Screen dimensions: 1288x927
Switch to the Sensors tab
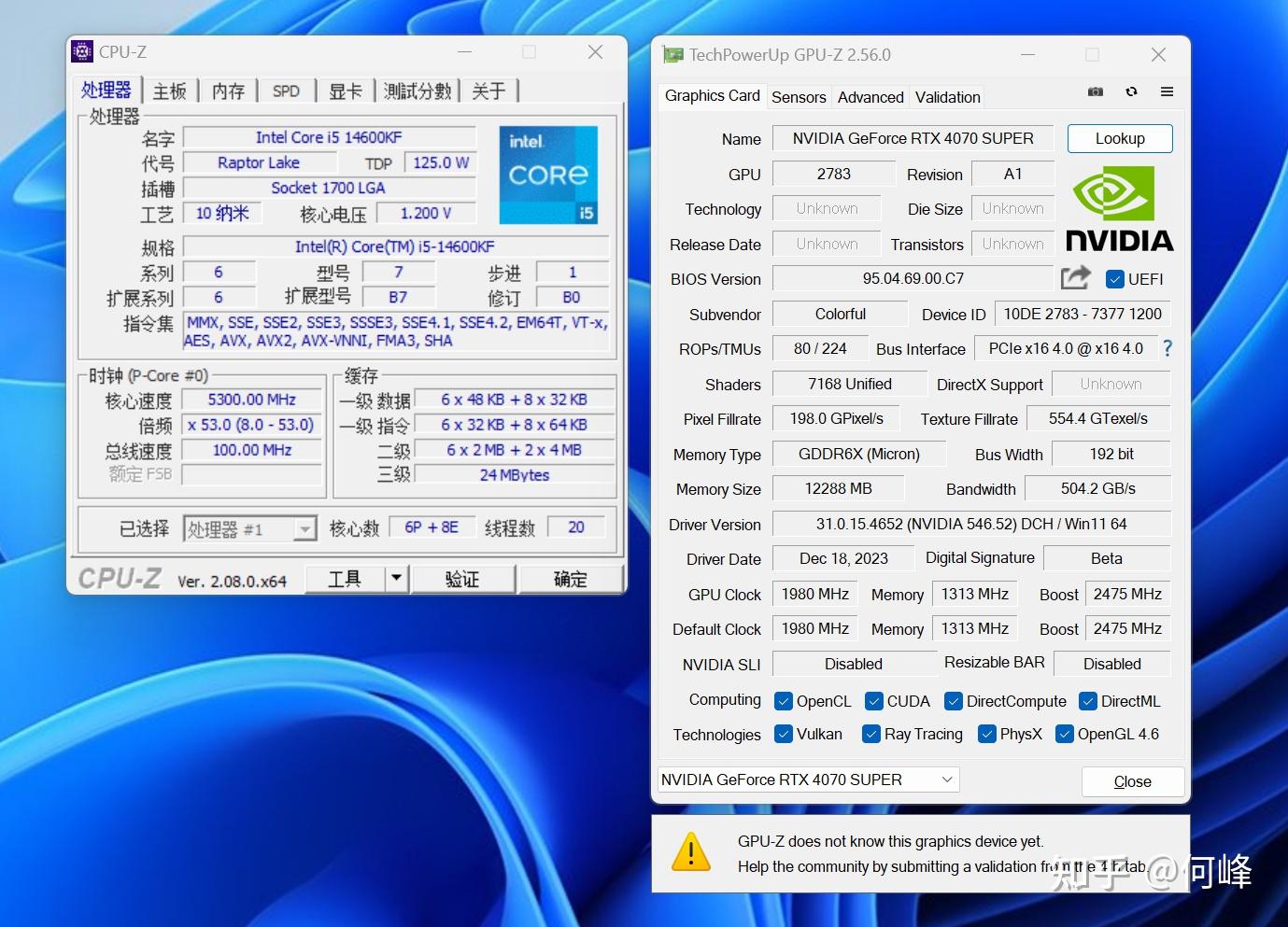799,96
